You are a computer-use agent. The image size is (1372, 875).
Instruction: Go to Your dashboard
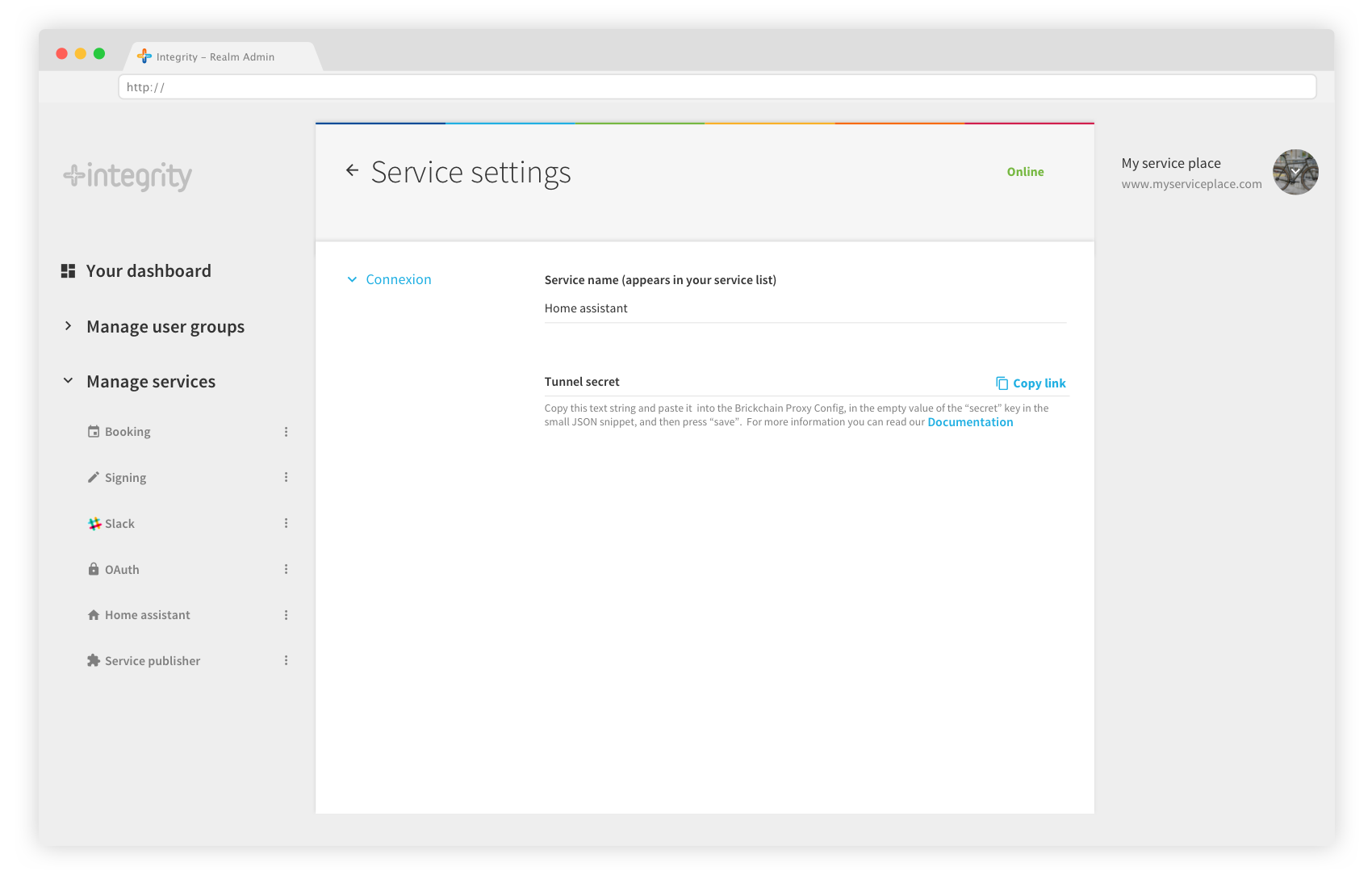coord(148,271)
